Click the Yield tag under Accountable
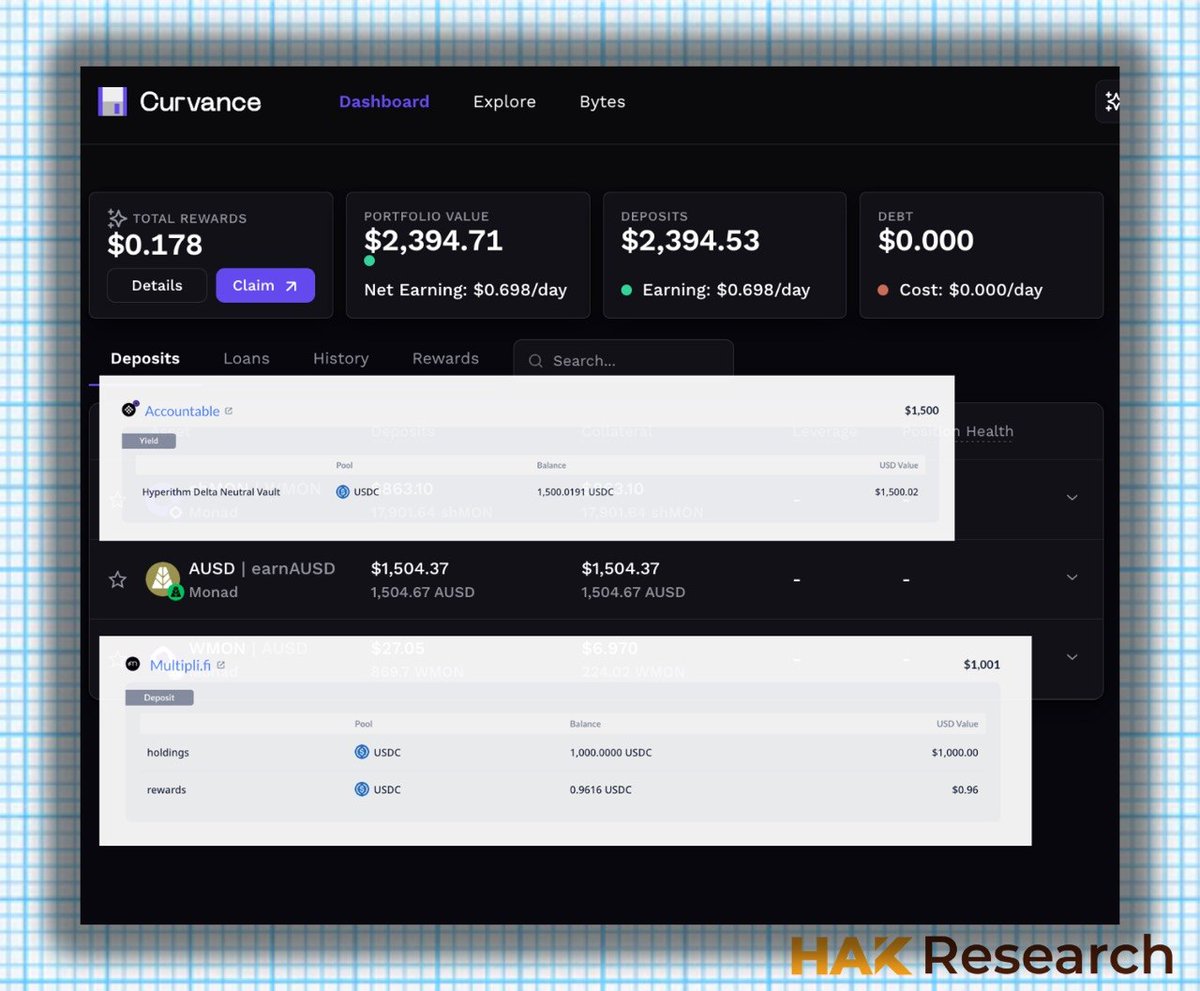Screen dimensions: 1200x991 click(148, 440)
